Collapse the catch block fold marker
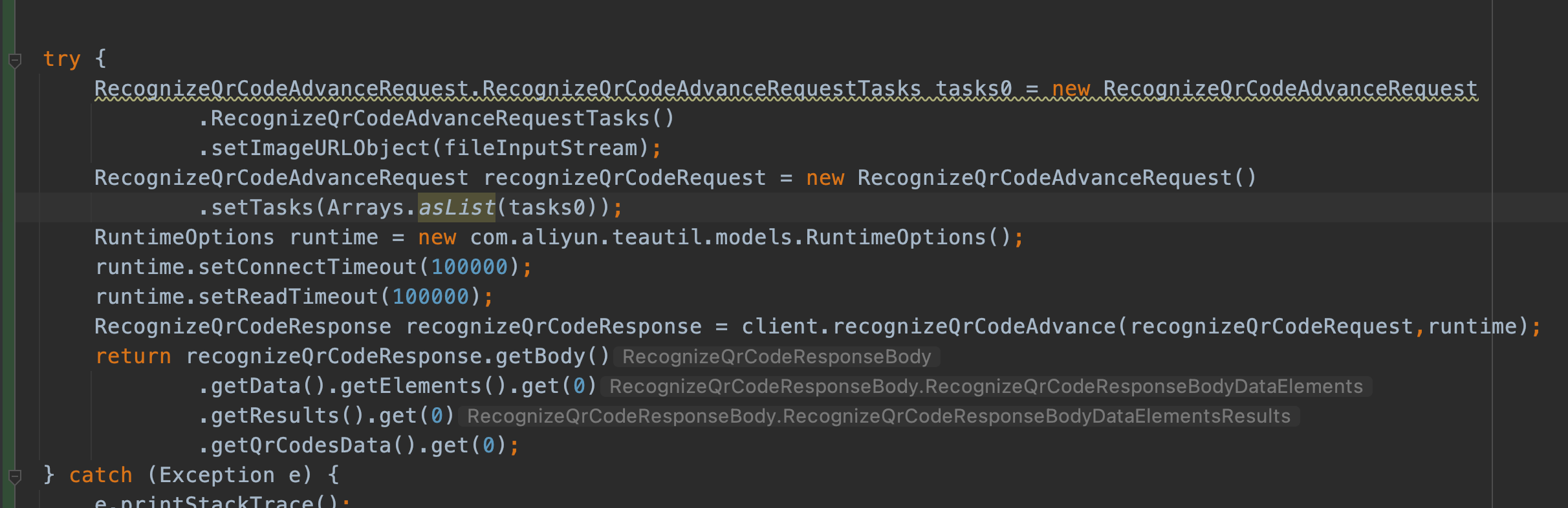 [x=15, y=477]
